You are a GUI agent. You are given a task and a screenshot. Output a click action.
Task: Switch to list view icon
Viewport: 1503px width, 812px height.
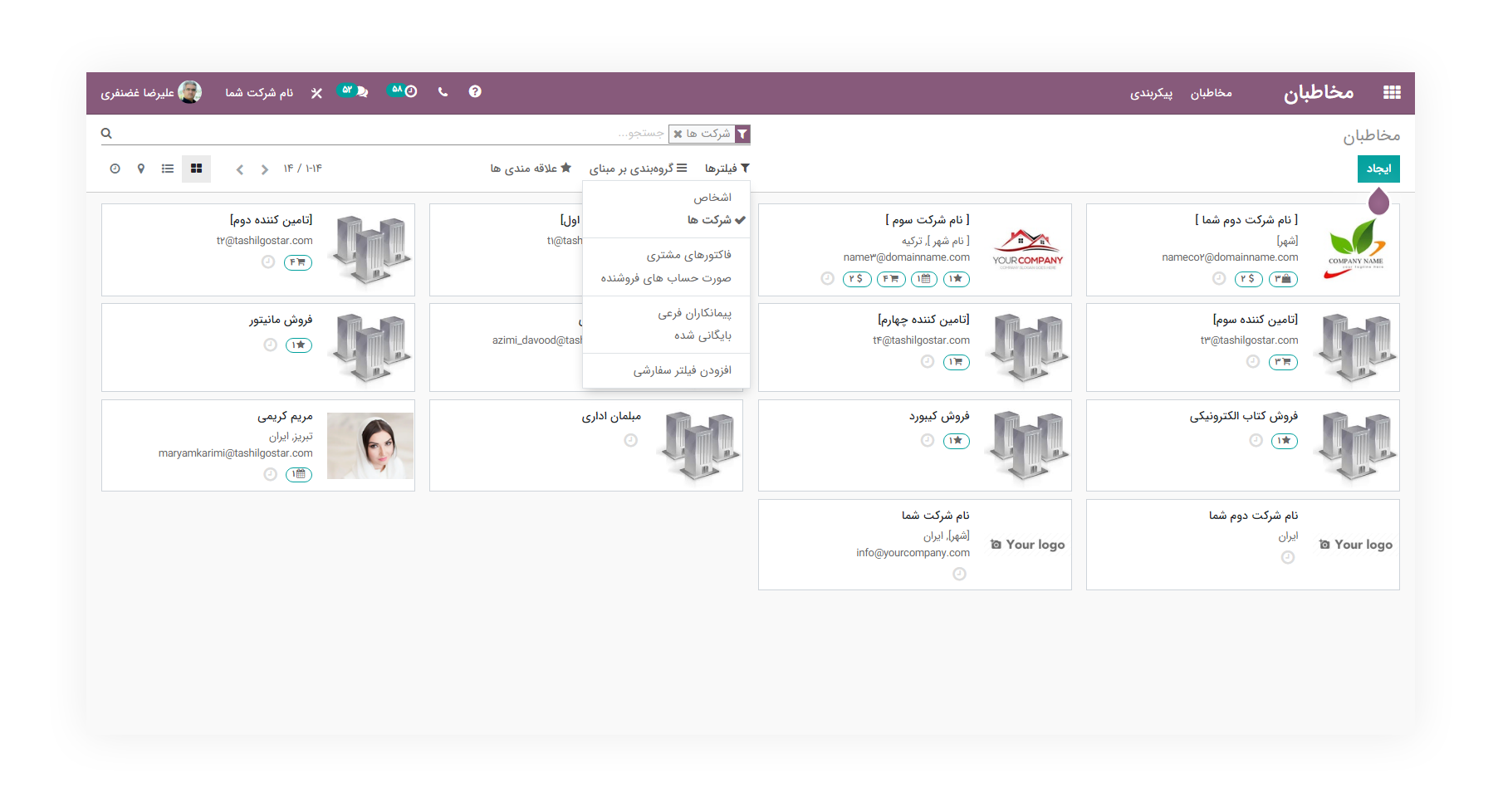point(168,169)
